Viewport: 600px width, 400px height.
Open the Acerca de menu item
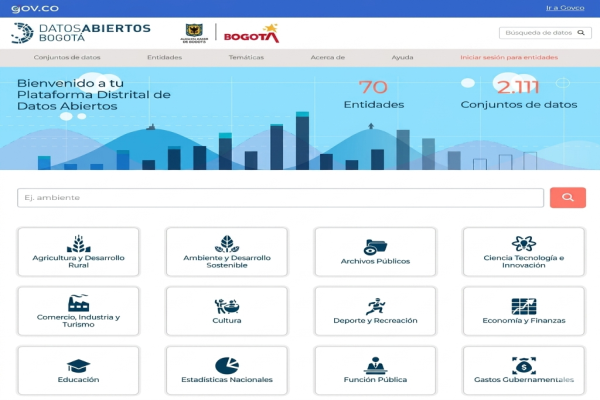(328, 57)
